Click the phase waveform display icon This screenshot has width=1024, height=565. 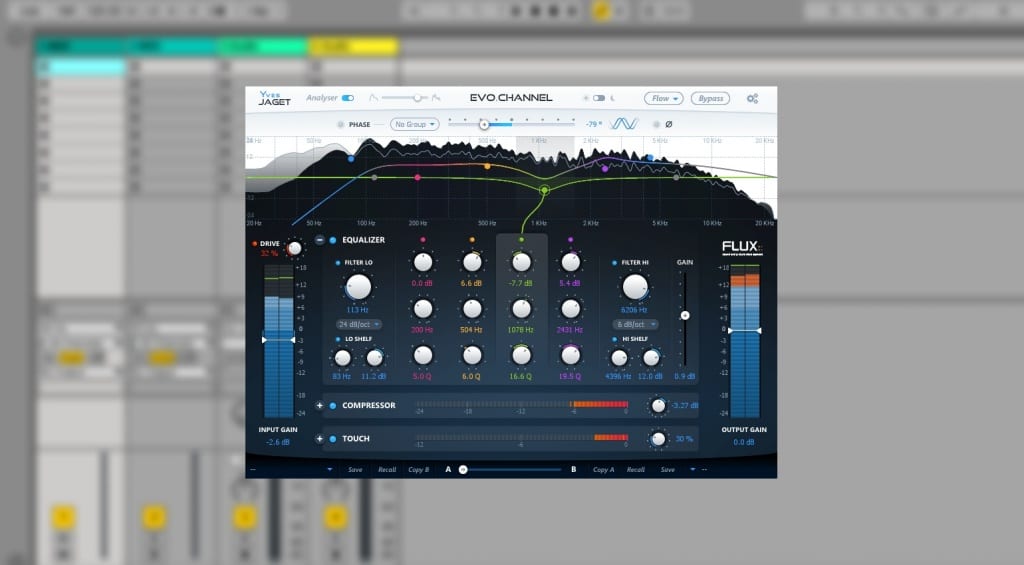tap(624, 123)
